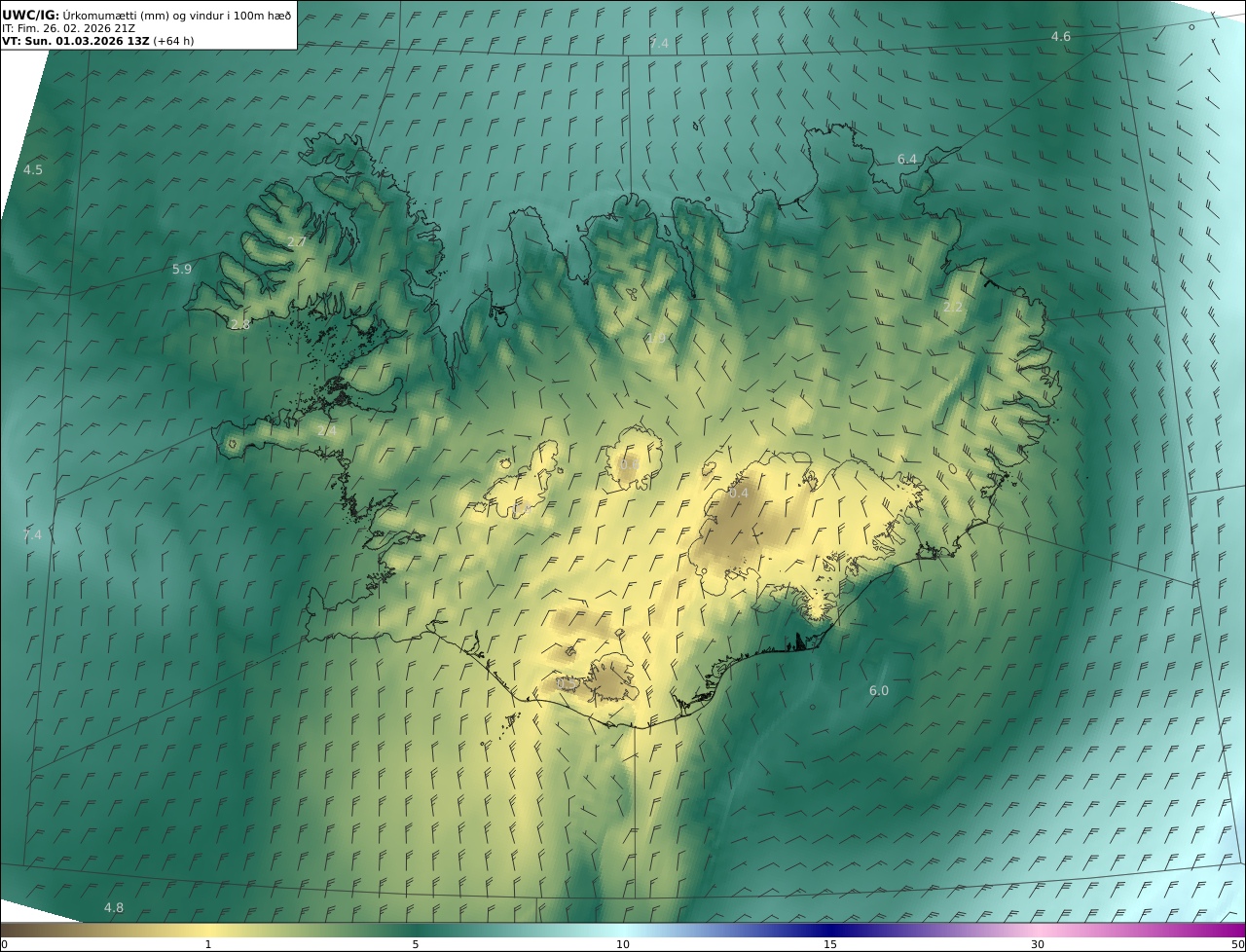The image size is (1246, 952).
Task: Click the 2.4 value on Snæfellsnes
Action: coord(326,430)
